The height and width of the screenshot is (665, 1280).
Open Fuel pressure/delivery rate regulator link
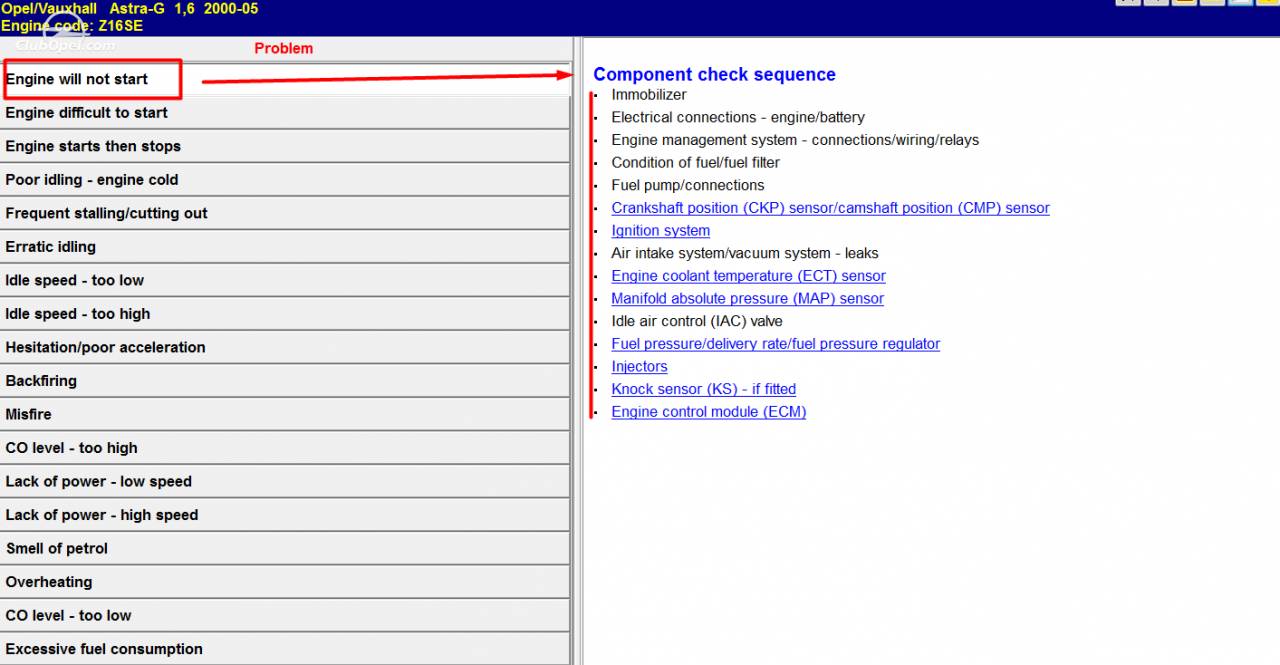[x=775, y=344]
